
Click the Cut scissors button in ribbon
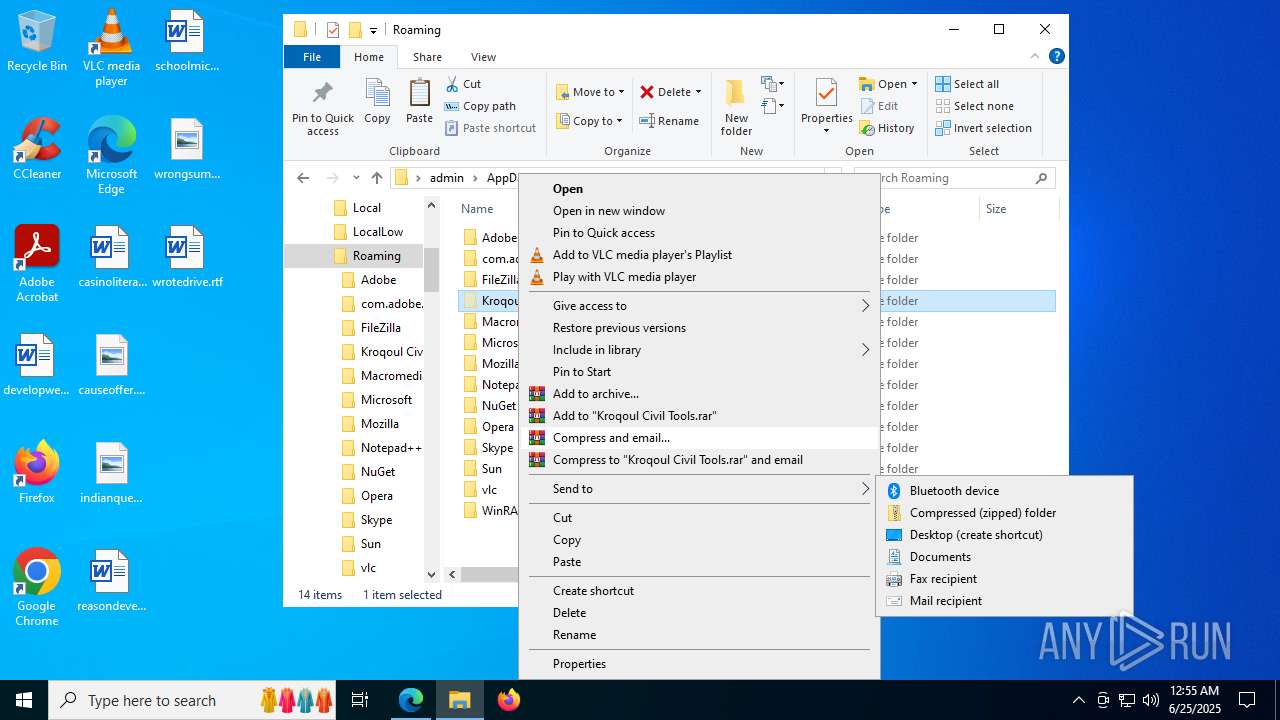[463, 84]
